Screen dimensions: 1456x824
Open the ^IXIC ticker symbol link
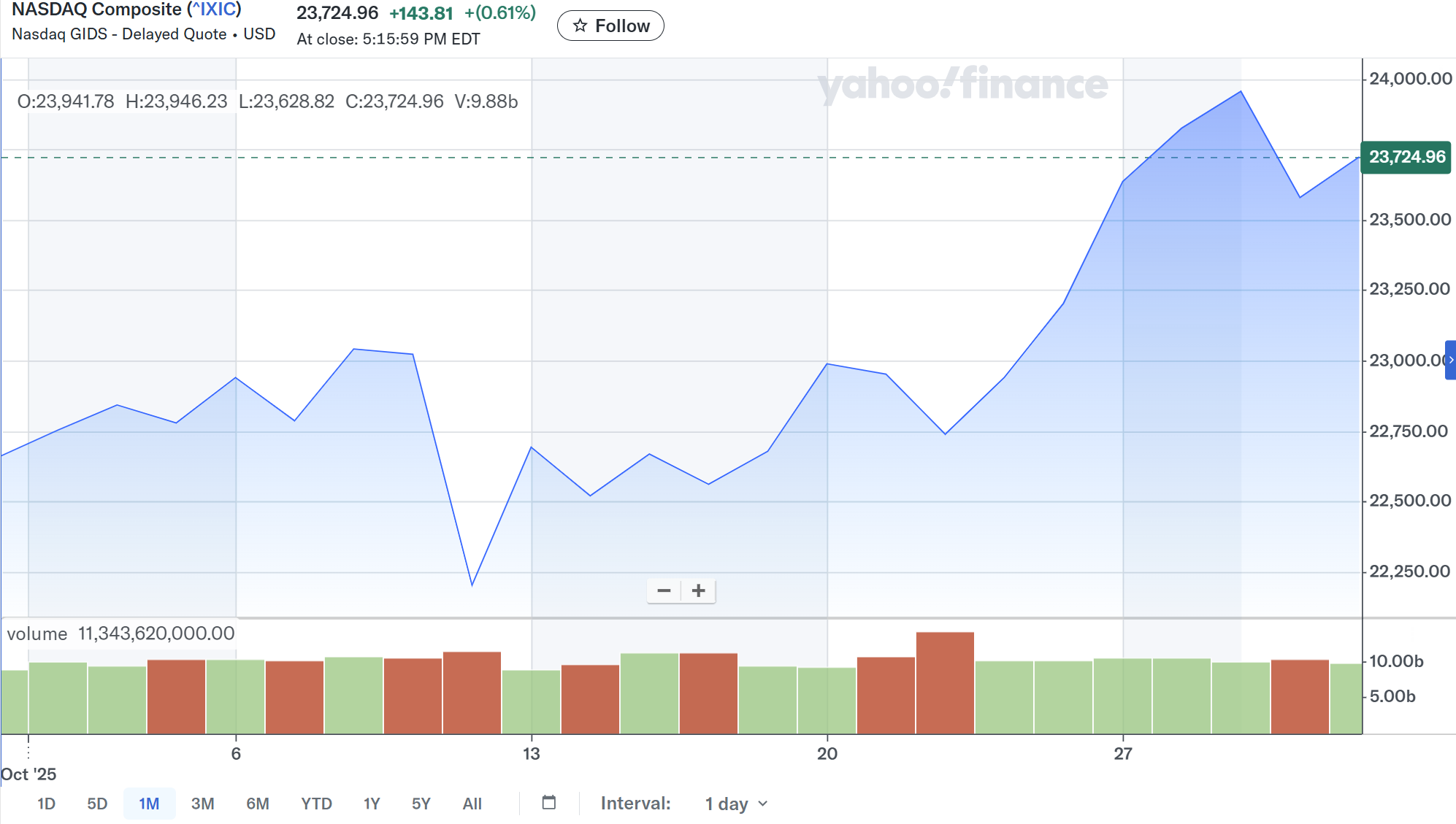[215, 9]
